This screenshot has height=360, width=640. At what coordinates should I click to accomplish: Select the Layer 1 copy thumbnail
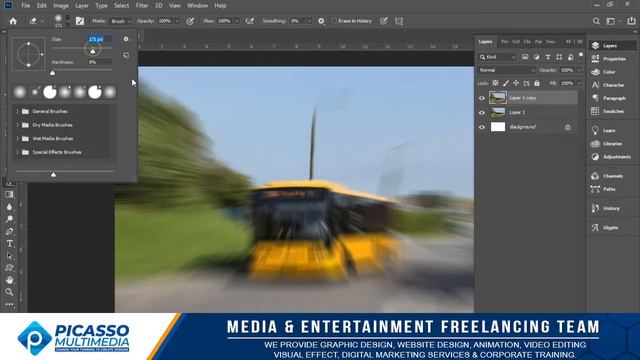point(498,98)
